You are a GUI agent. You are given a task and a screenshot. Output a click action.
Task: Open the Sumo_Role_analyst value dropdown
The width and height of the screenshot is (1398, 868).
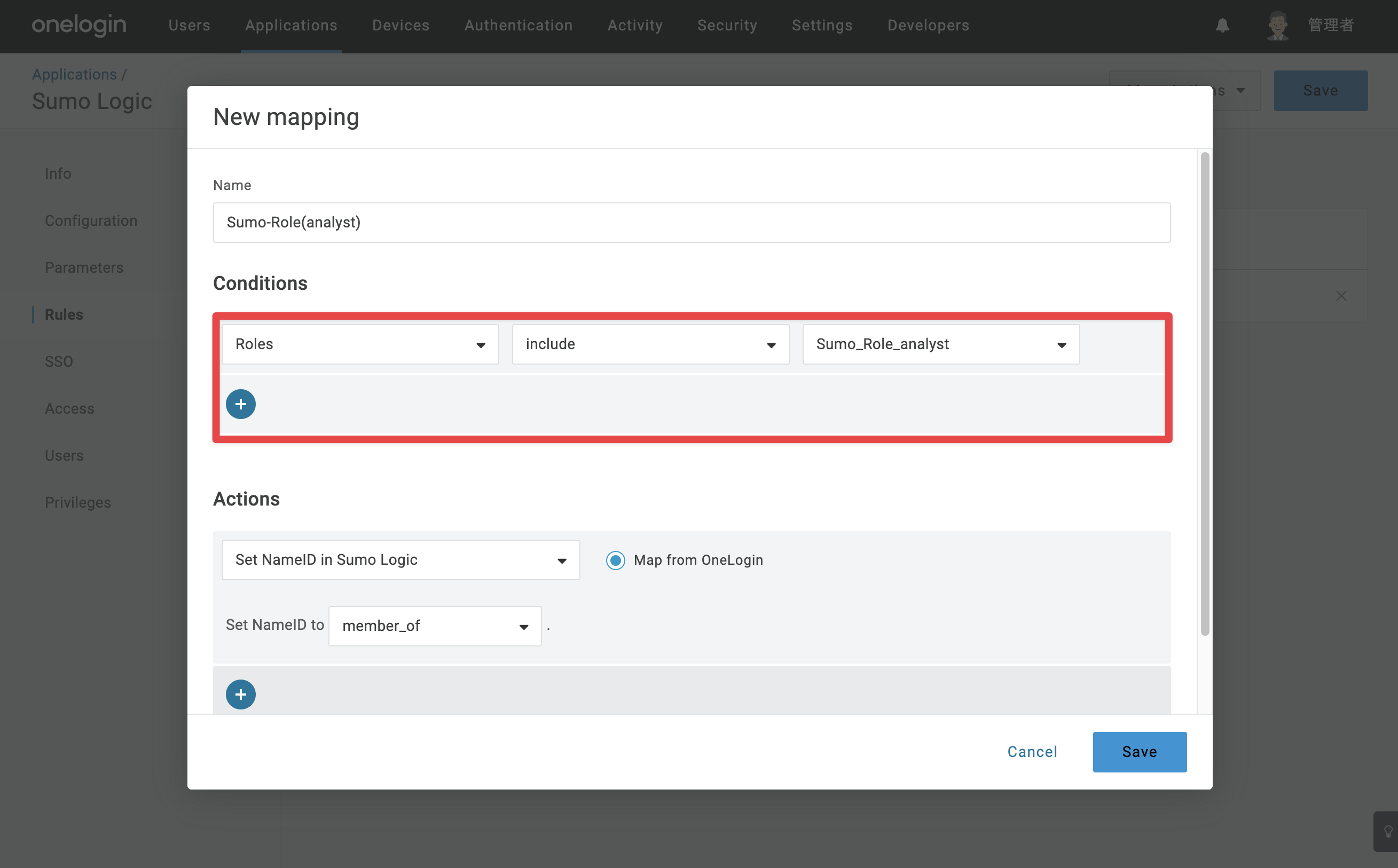(941, 344)
